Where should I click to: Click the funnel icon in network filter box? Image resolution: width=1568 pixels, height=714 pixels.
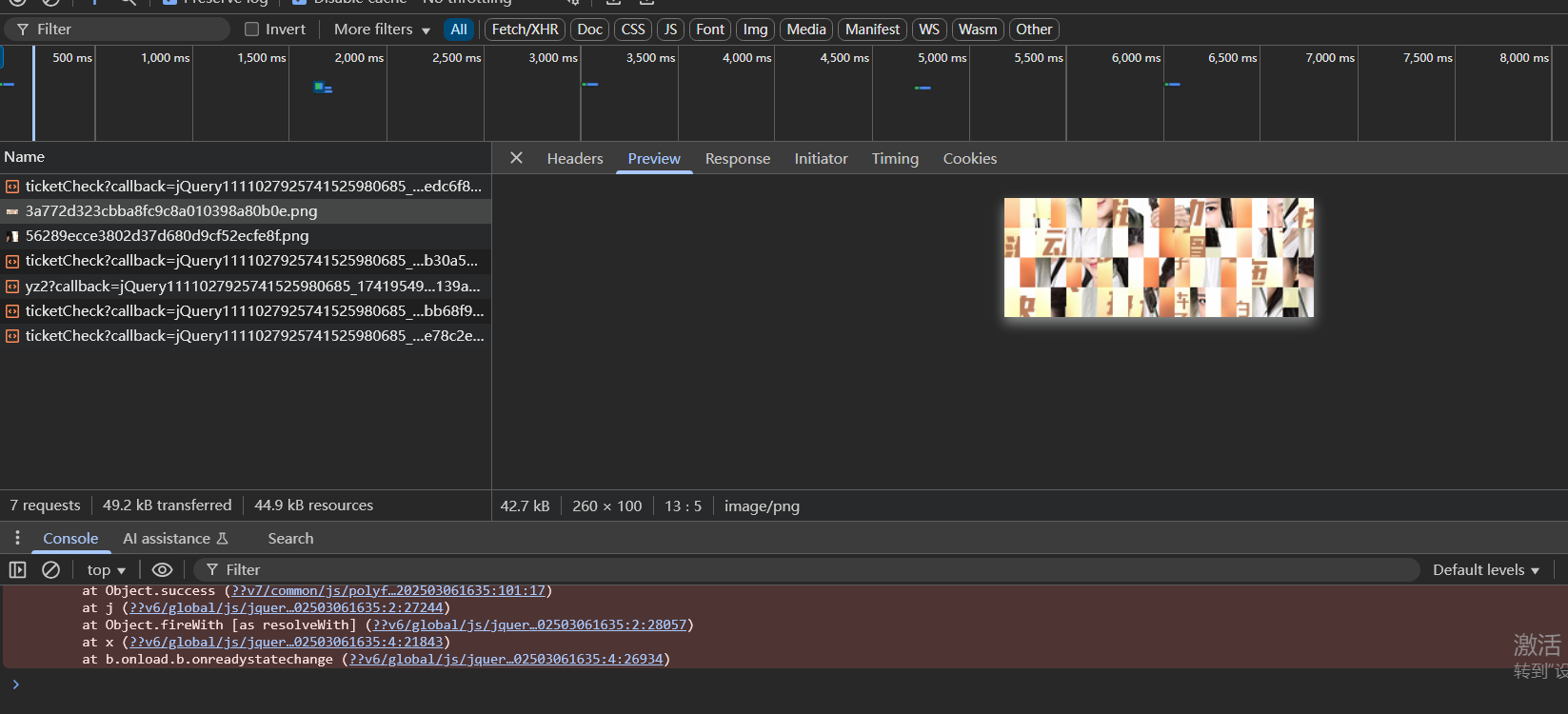tap(23, 30)
